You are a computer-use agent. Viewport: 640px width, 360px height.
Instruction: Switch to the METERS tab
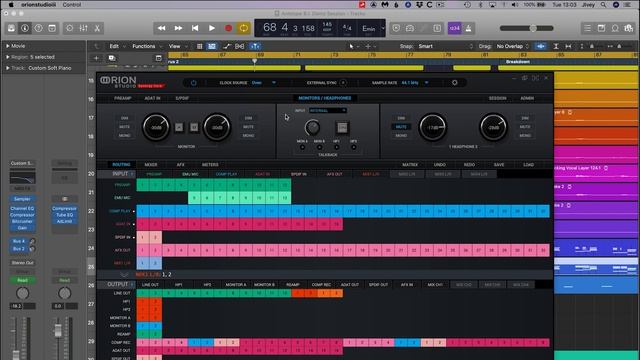coord(210,164)
